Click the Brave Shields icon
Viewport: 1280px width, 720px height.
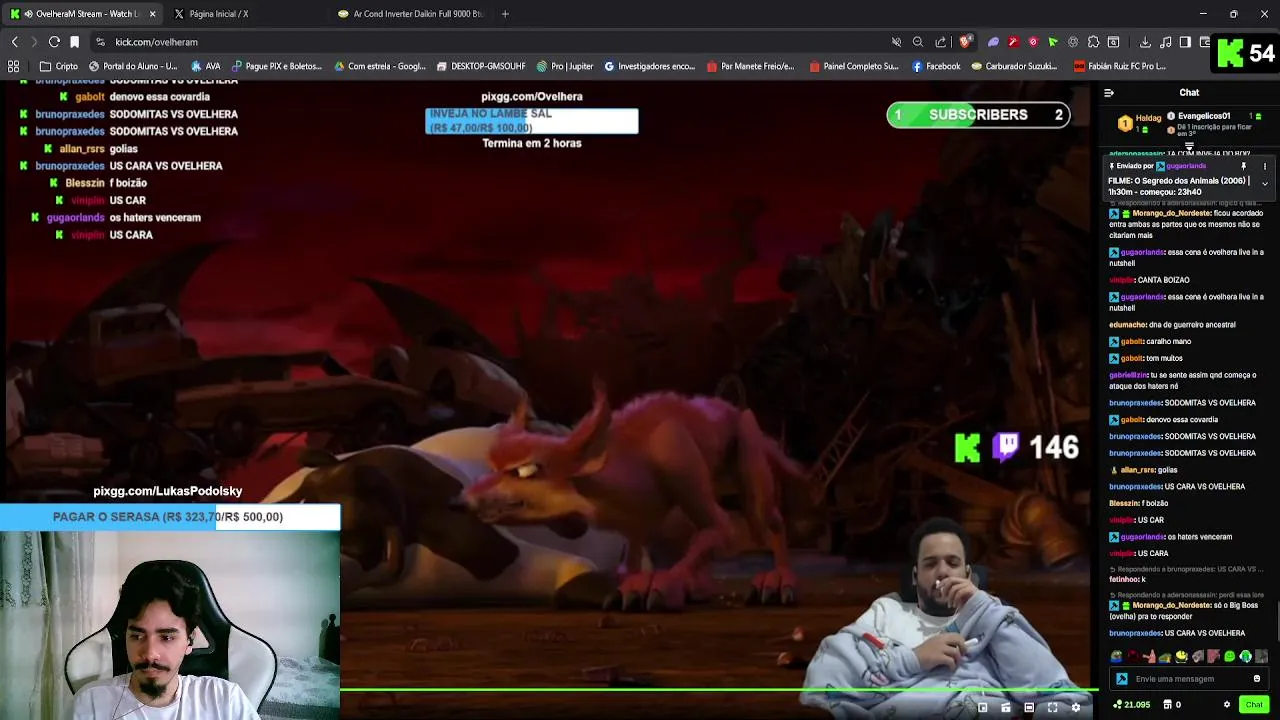click(x=965, y=42)
